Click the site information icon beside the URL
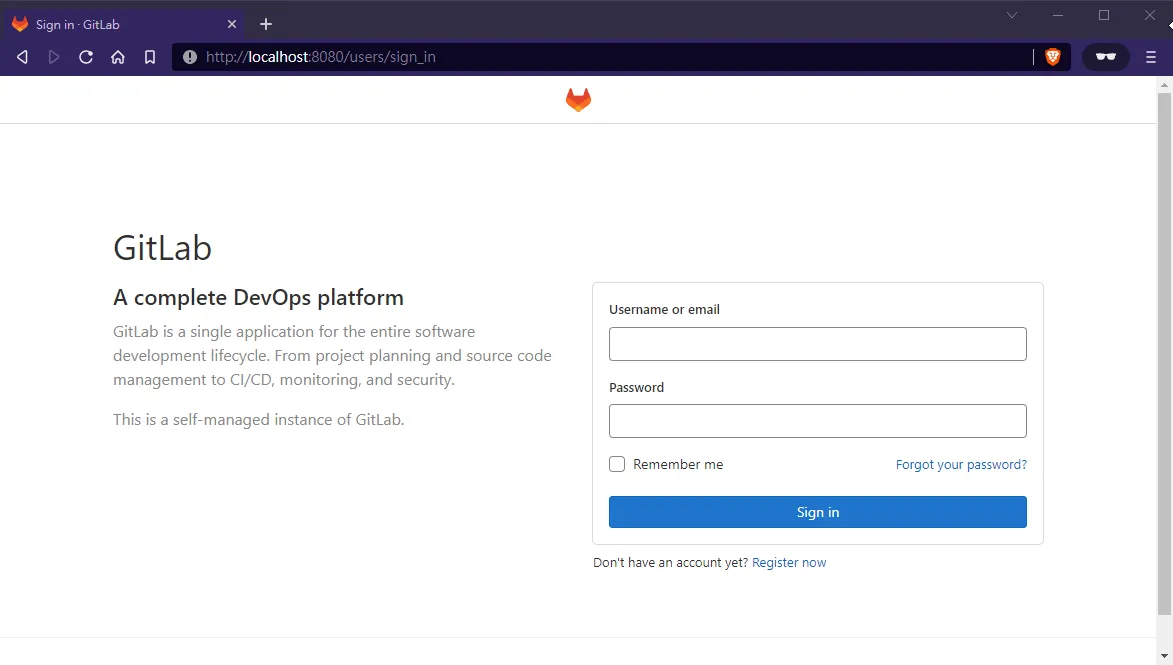Image resolution: width=1173 pixels, height=665 pixels. 190,57
